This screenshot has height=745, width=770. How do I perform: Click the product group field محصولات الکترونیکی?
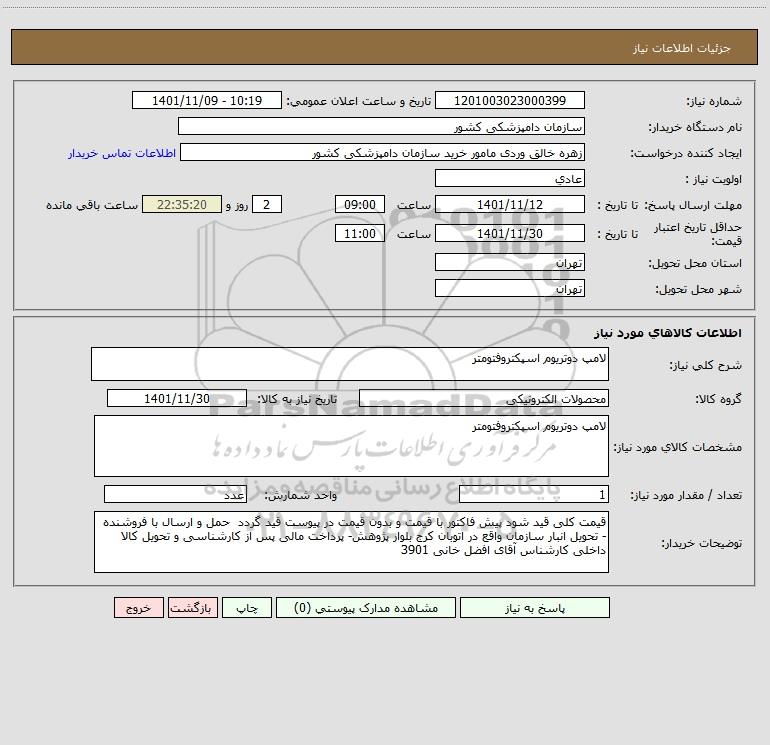484,399
